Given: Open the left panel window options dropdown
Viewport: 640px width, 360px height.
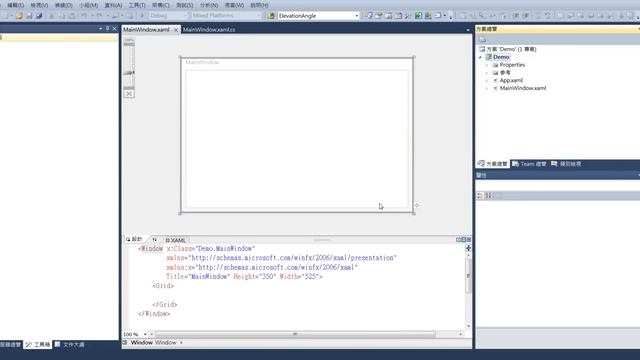Looking at the screenshot, I should (x=100, y=28).
